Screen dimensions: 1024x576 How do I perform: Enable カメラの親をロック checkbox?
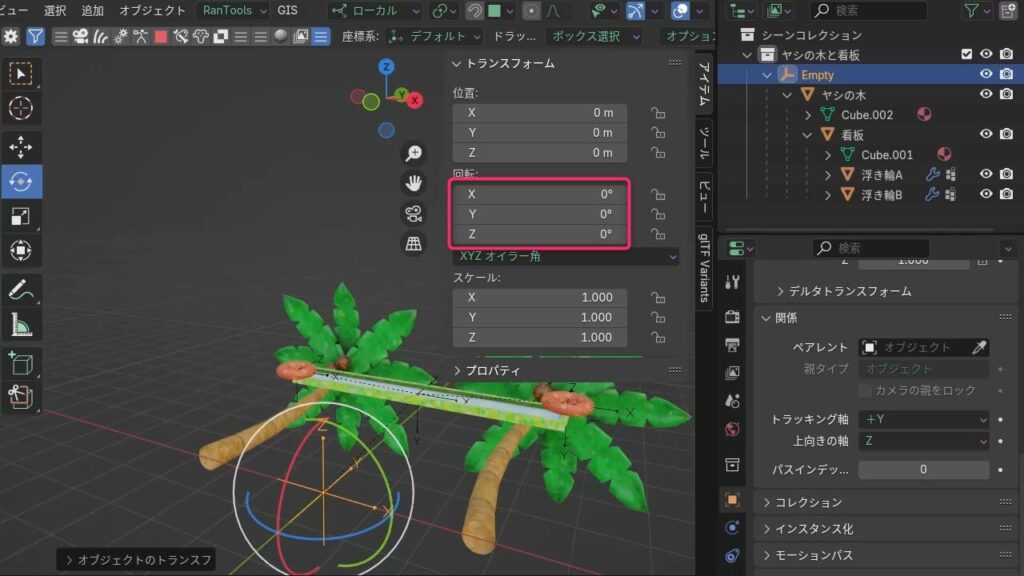coord(865,391)
